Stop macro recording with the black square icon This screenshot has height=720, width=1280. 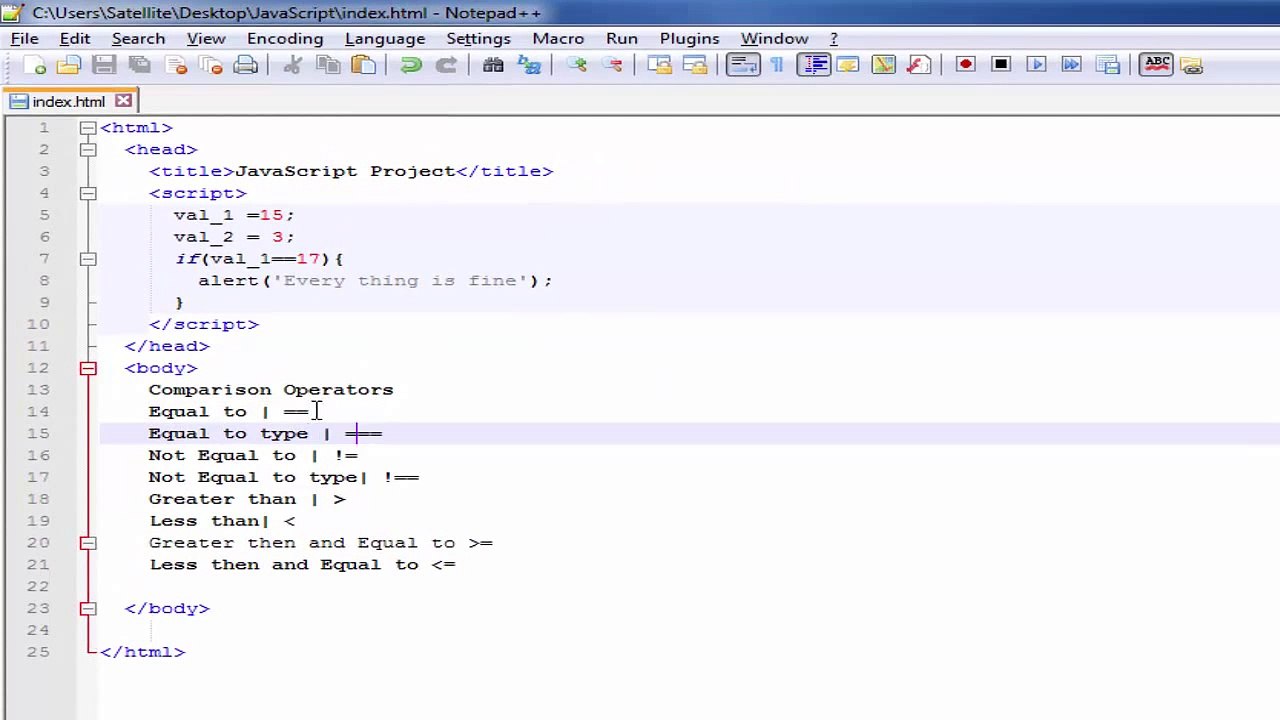click(1000, 65)
